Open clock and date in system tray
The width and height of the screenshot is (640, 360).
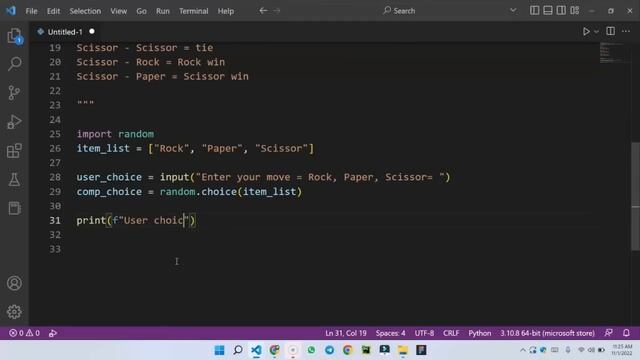[x=622, y=350]
